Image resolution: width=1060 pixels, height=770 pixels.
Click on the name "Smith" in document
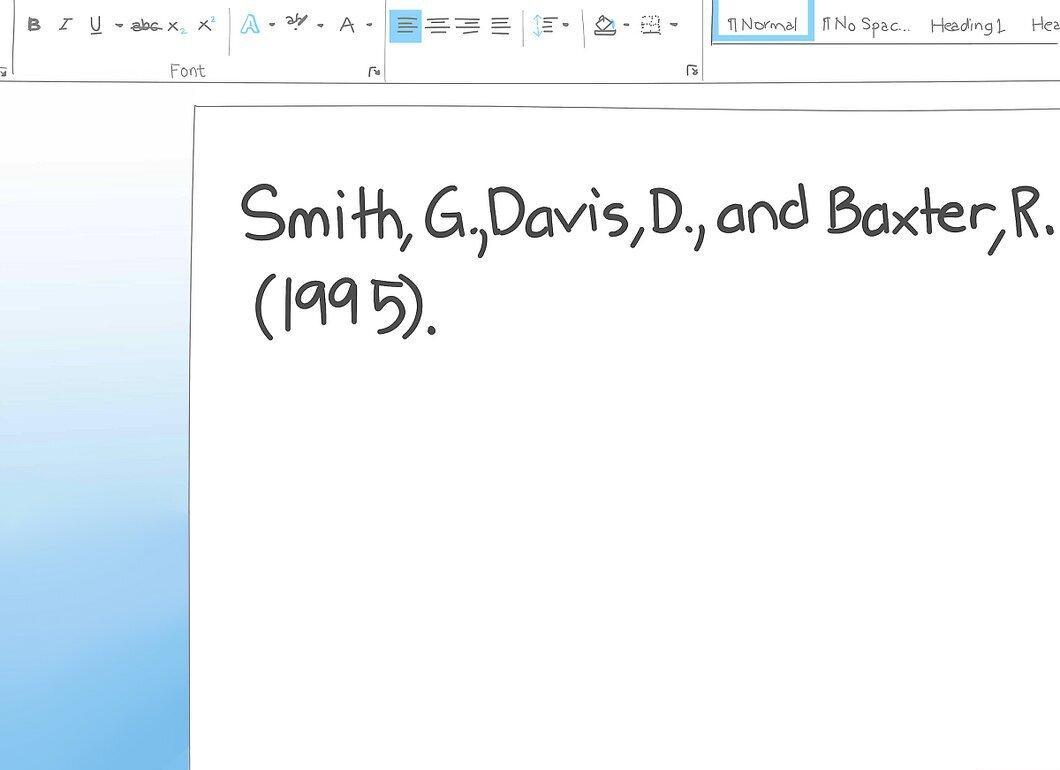click(x=321, y=213)
